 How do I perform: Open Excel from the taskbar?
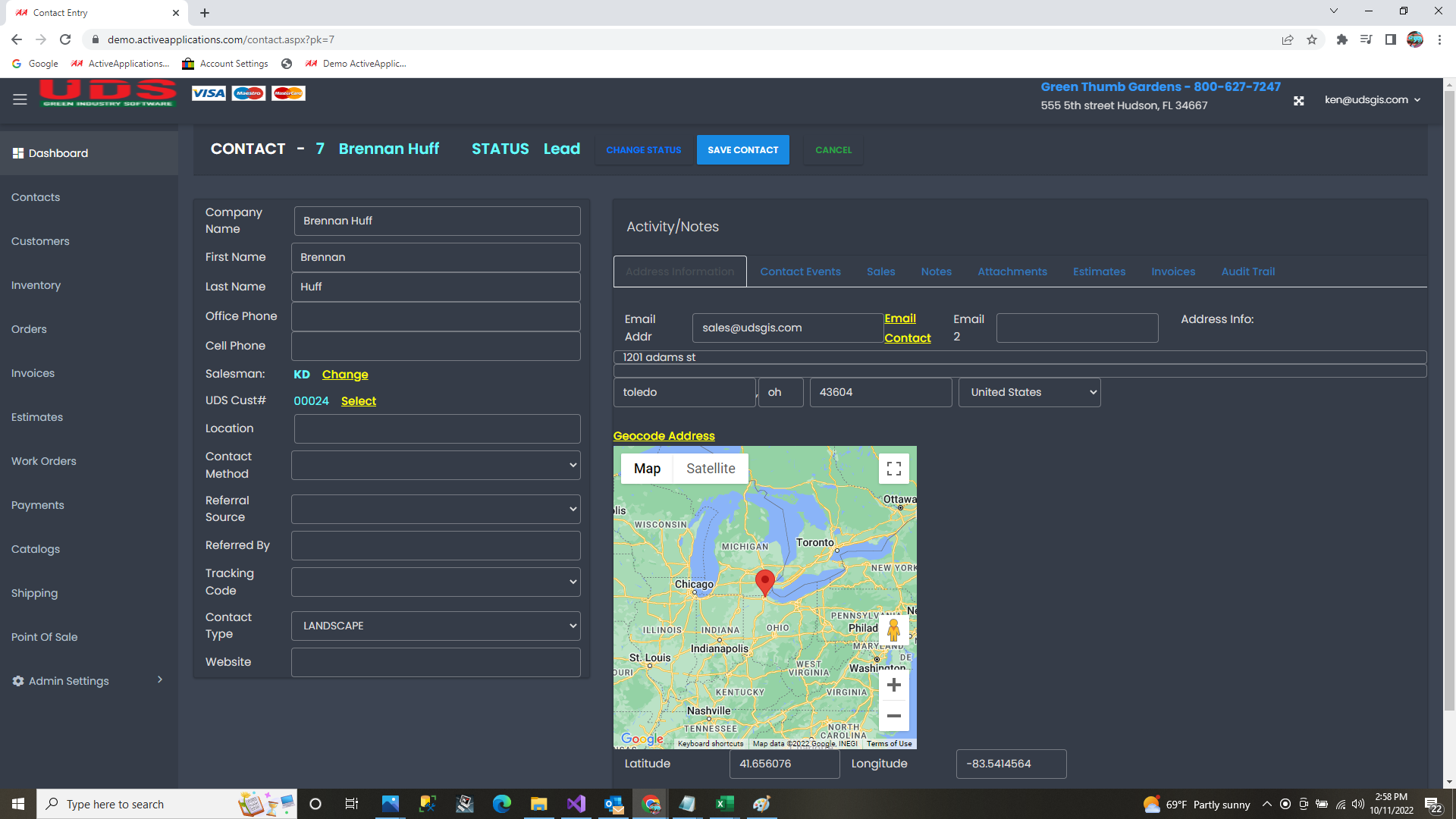[724, 804]
